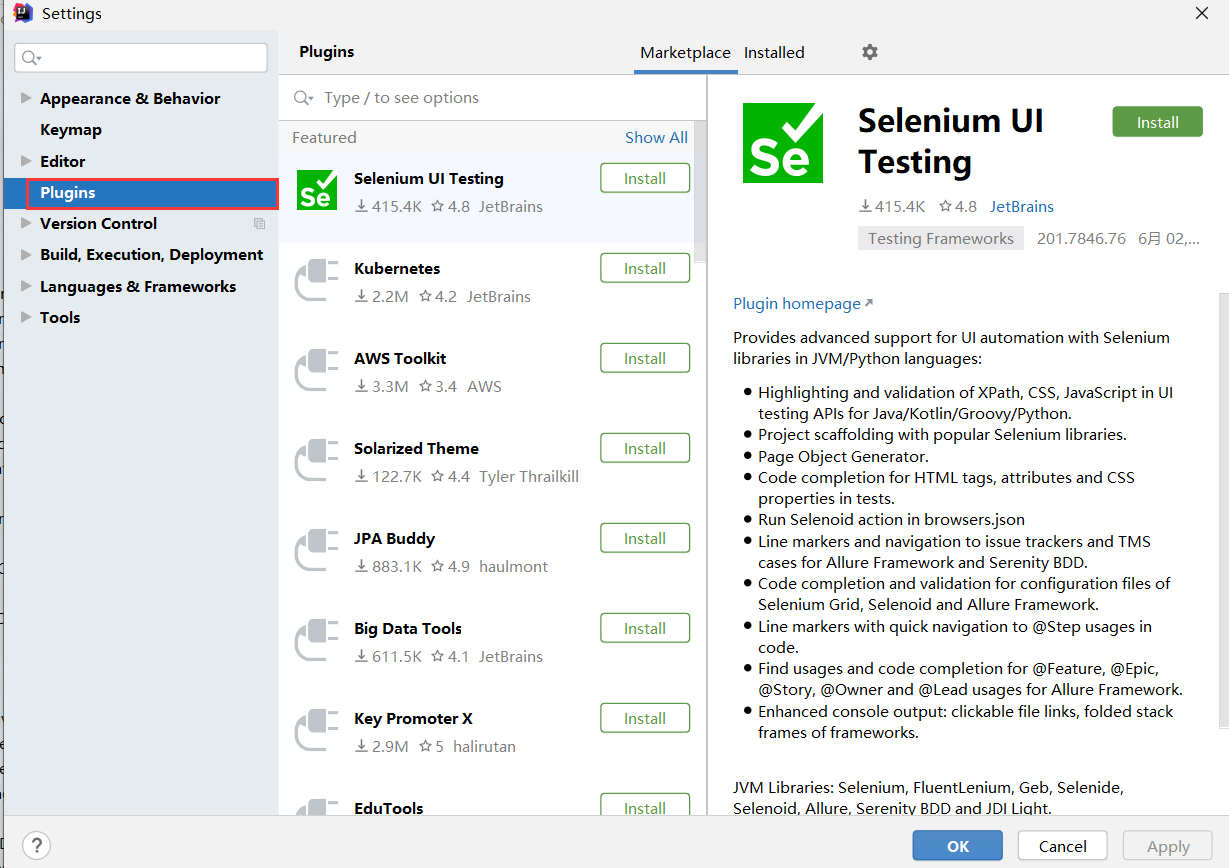
Task: Click the Featured section header
Action: [x=324, y=137]
